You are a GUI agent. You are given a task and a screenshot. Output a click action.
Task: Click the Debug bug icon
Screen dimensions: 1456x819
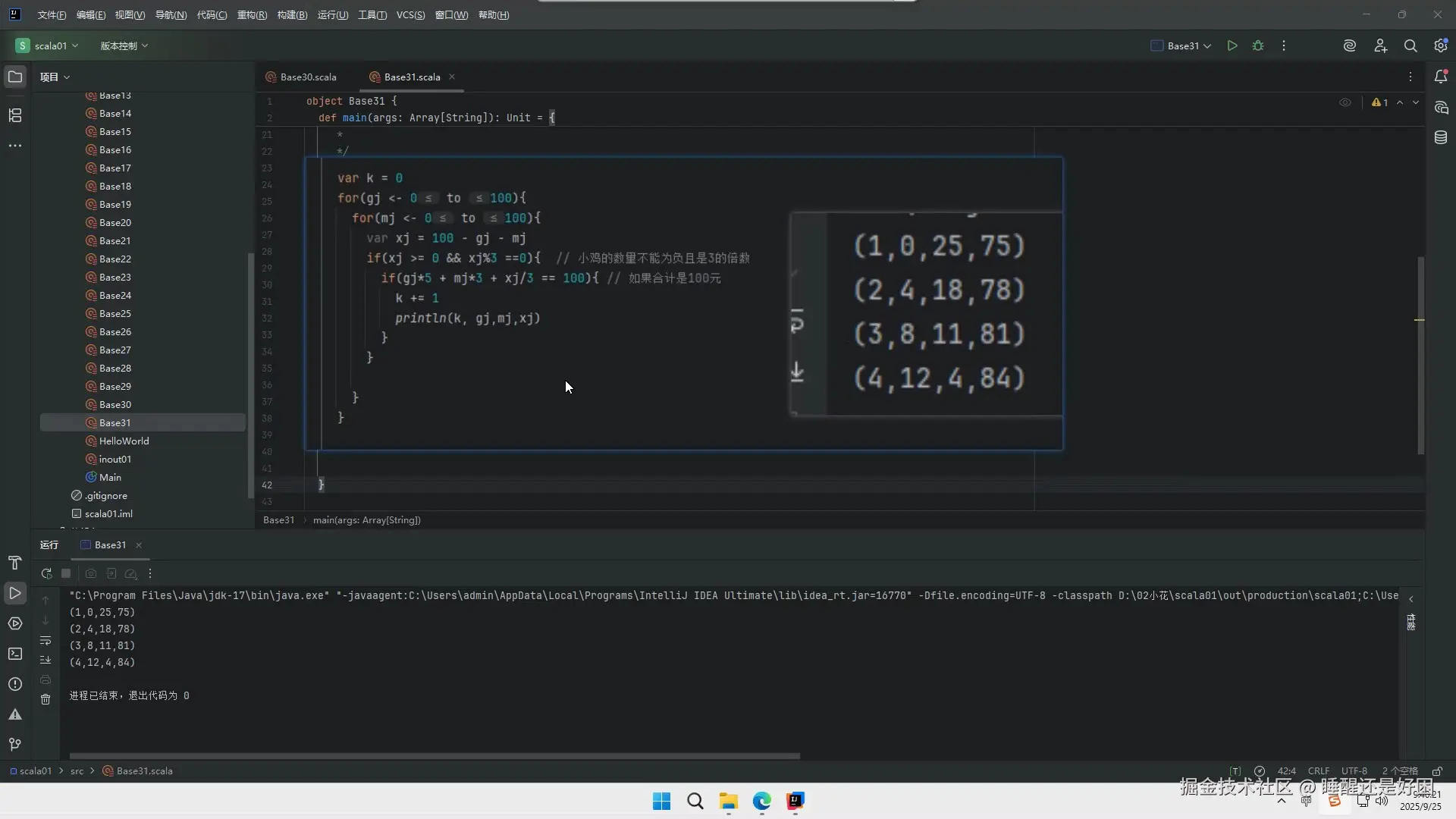[x=1258, y=45]
